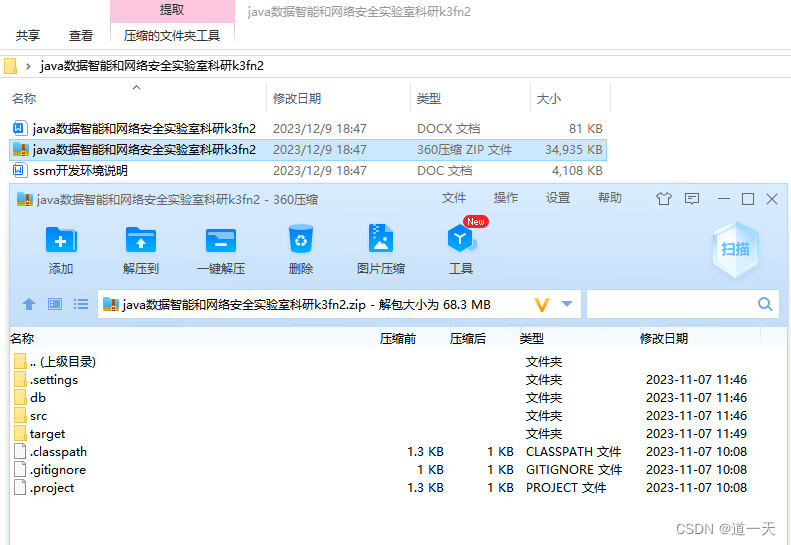Click the .settings folder icon
The image size is (791, 545).
20,379
